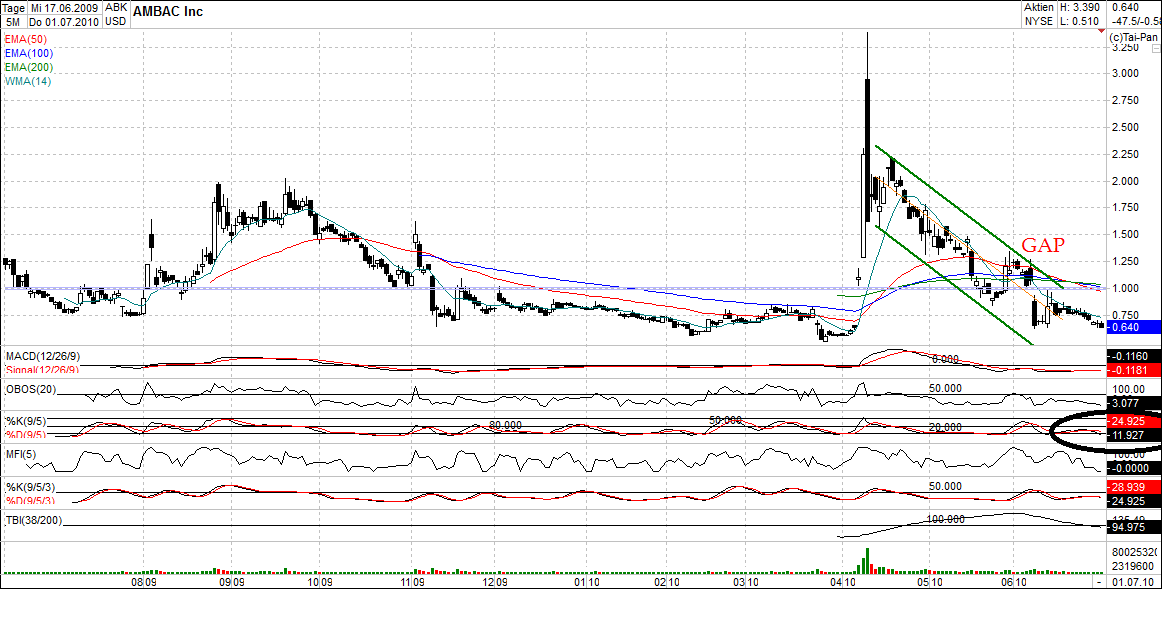Click the 80.000 stochastic level label
Viewport: 1162px width, 624px height.
(505, 425)
